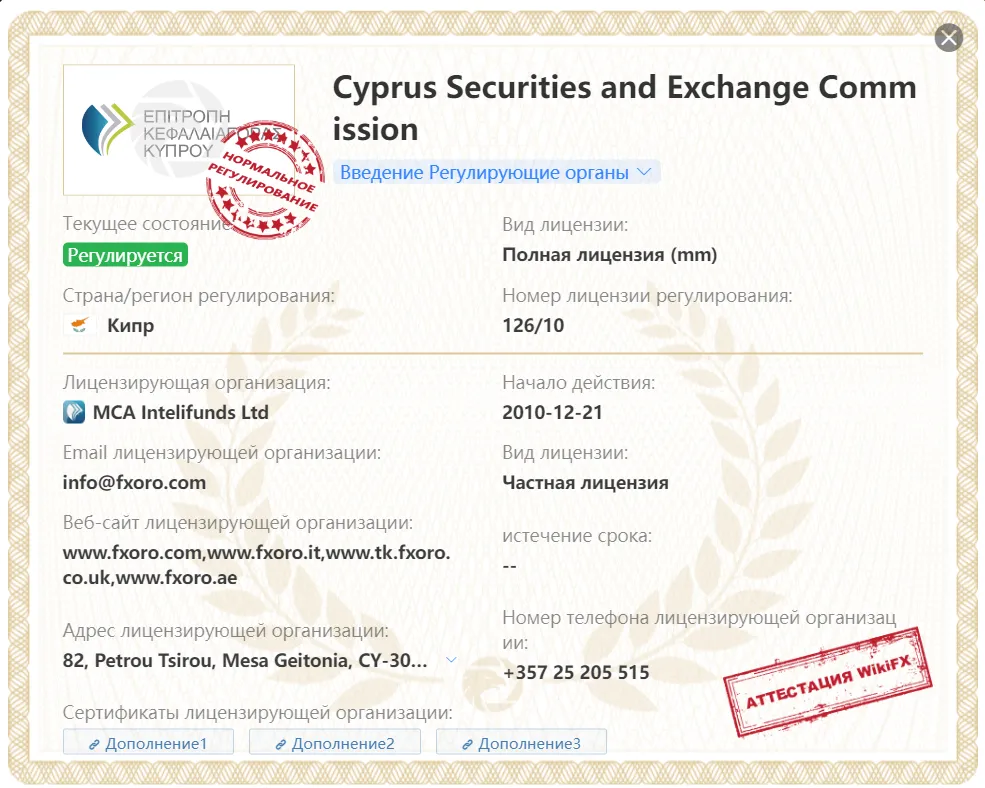Click the green Регулируется status badge

tap(125, 255)
